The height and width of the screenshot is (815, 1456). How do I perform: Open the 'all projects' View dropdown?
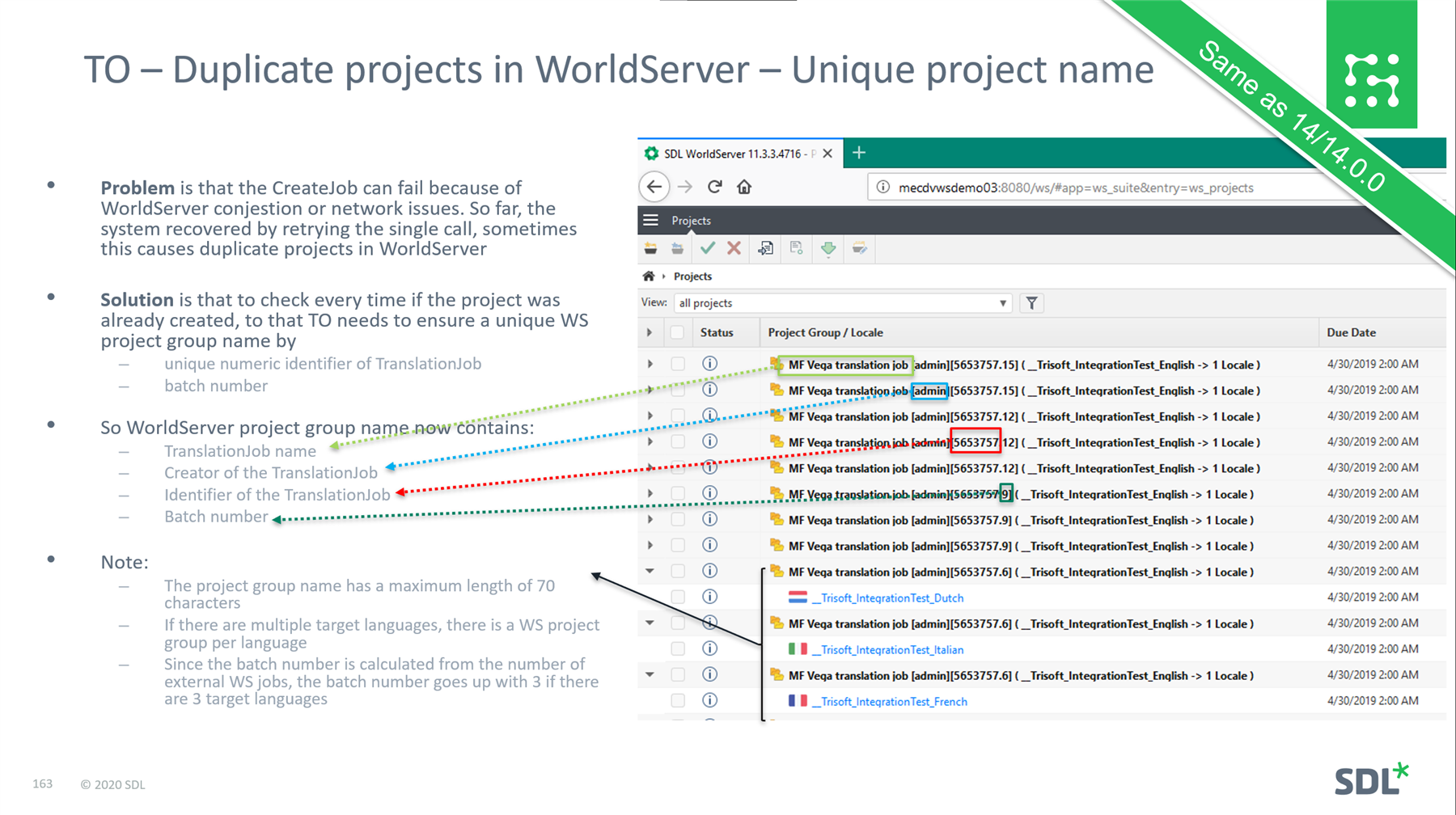pyautogui.click(x=842, y=303)
